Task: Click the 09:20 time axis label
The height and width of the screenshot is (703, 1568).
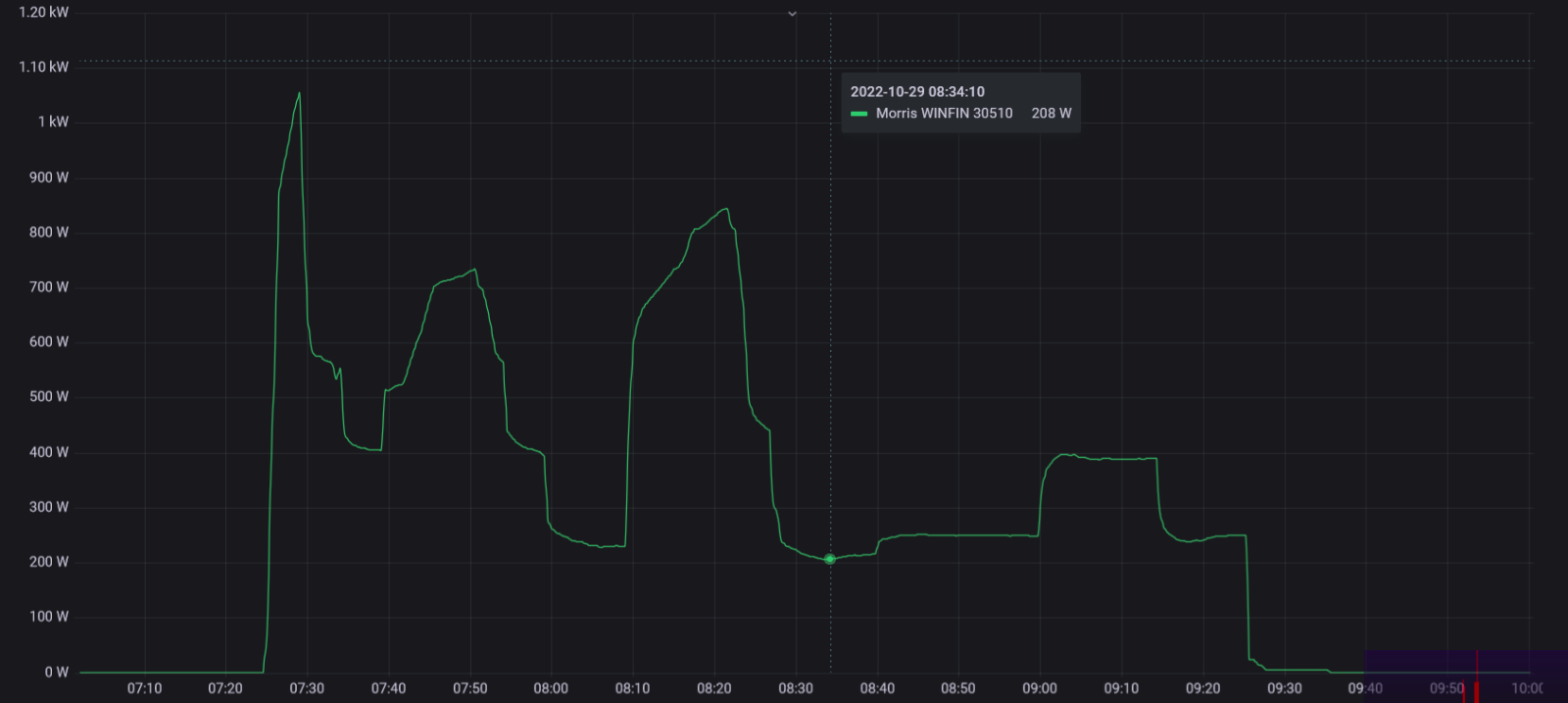Action: coord(1203,688)
